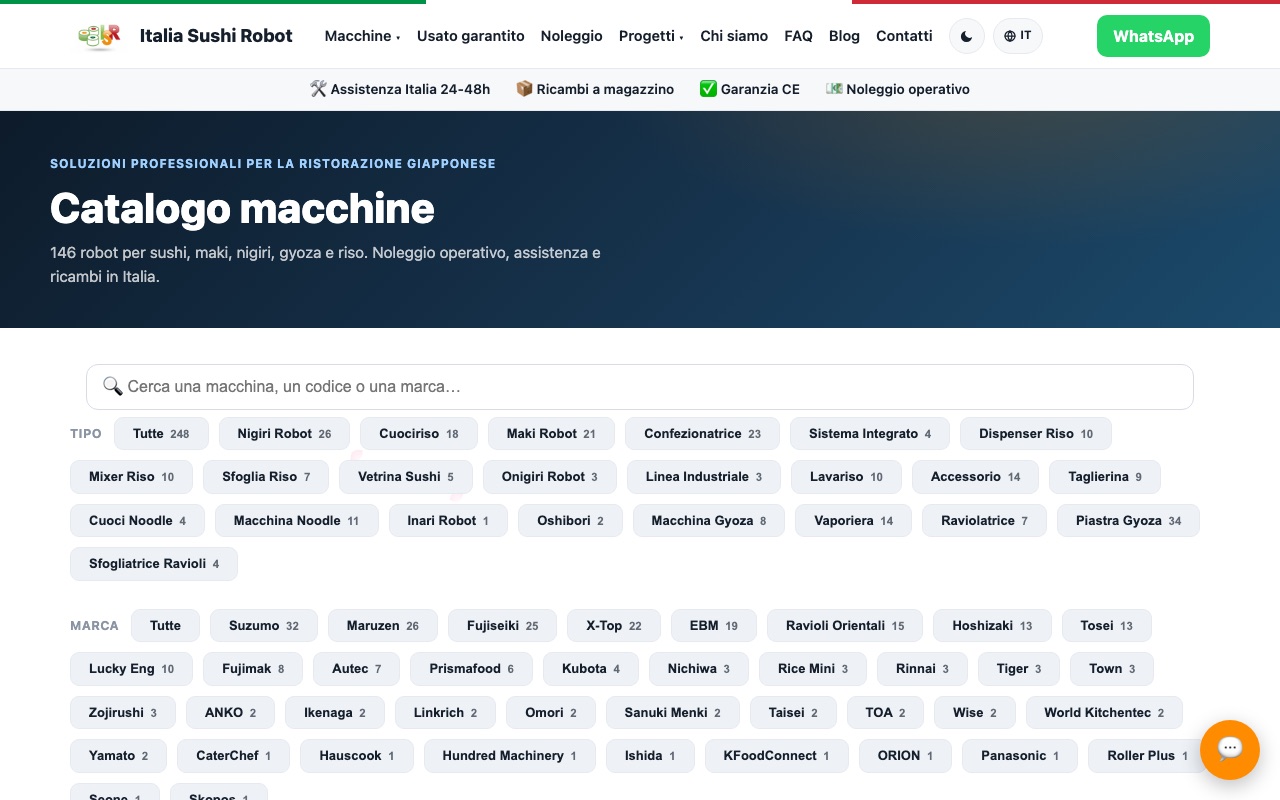Choose Macchina Noodle type chip
Image resolution: width=1280 pixels, height=800 pixels.
click(296, 521)
